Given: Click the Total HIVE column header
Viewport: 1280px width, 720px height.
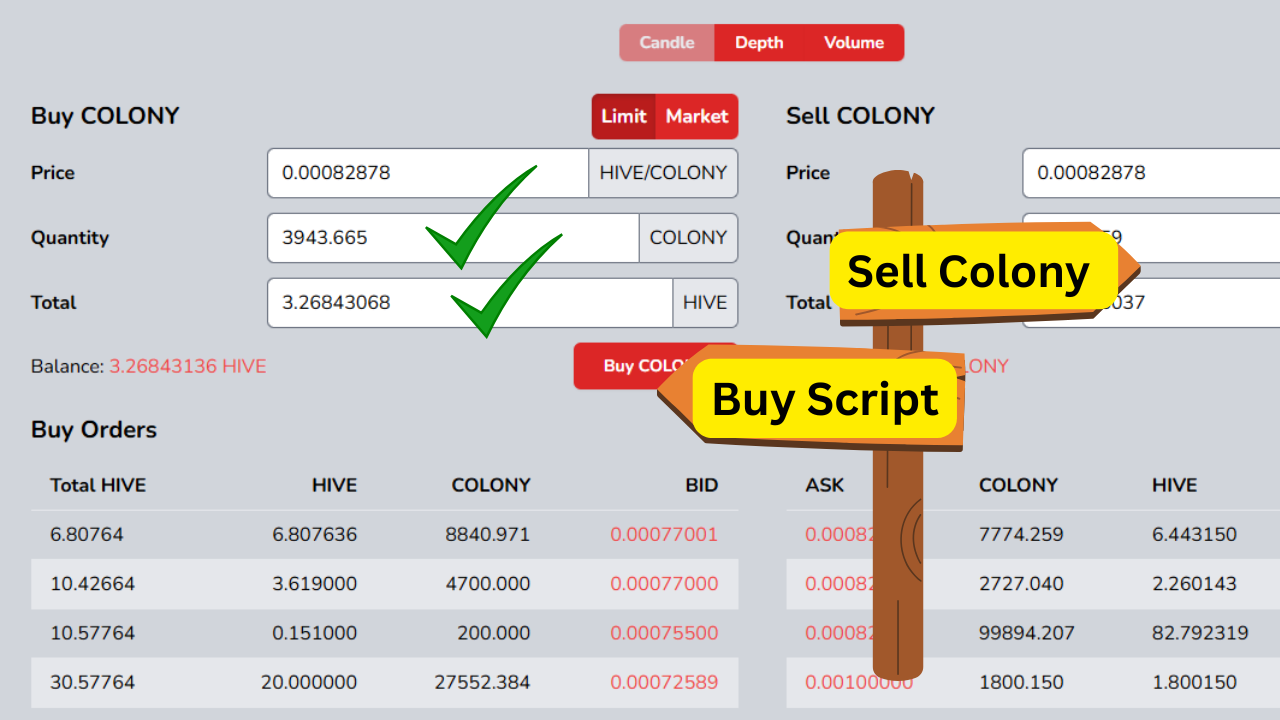Looking at the screenshot, I should coord(97,485).
